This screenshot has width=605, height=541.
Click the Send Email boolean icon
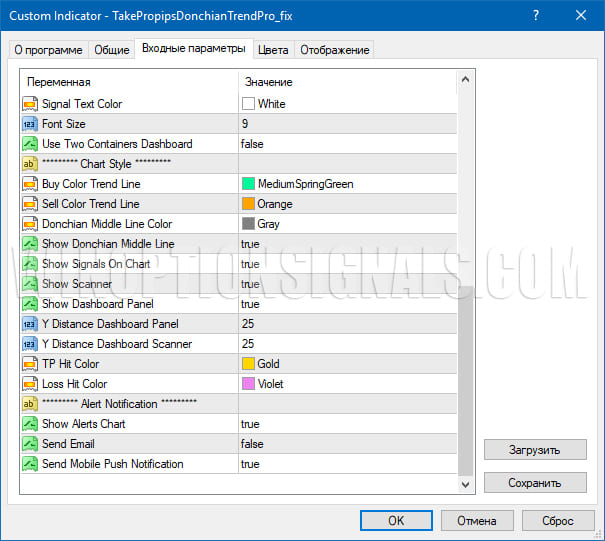pos(30,444)
